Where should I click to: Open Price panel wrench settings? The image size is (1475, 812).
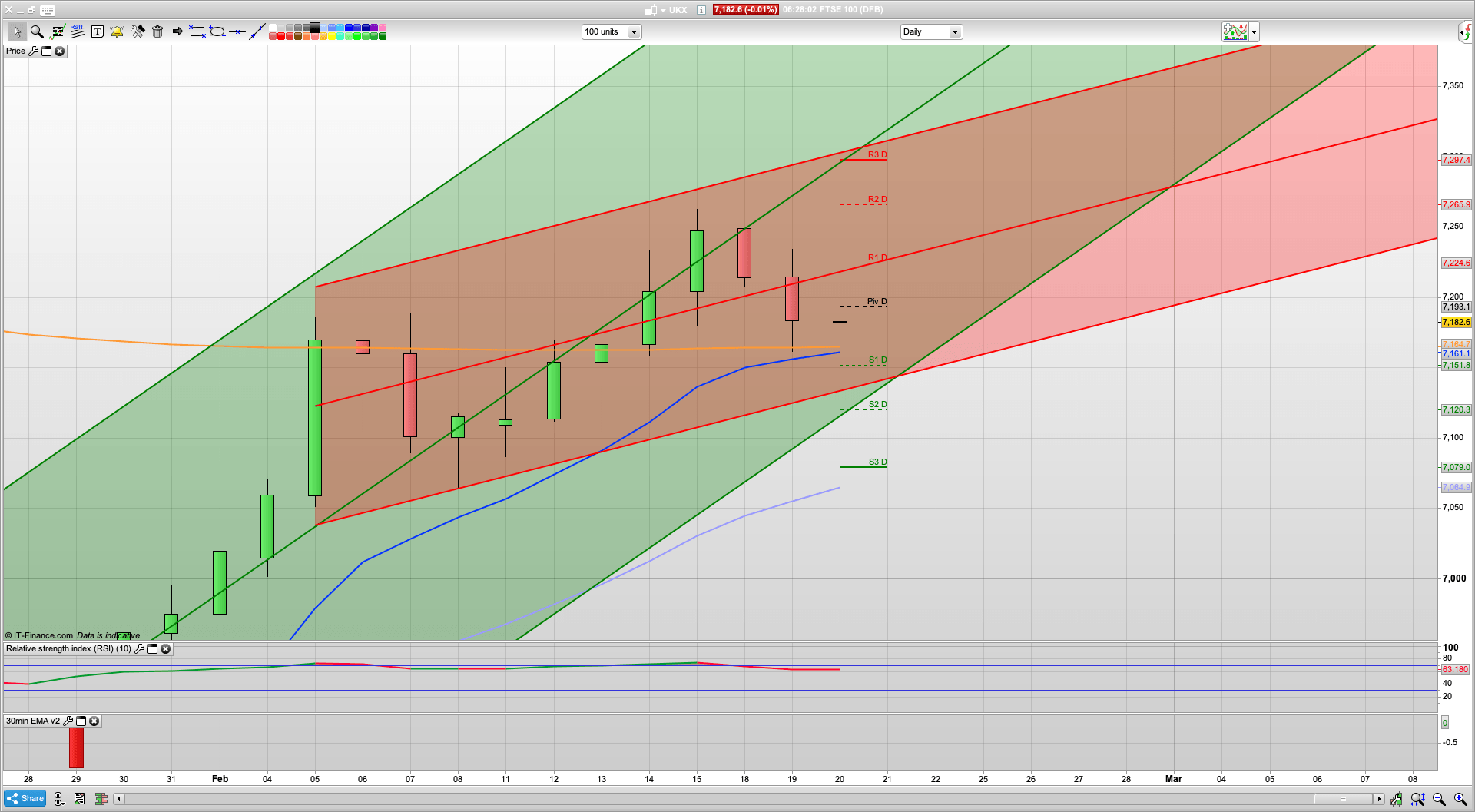33,51
